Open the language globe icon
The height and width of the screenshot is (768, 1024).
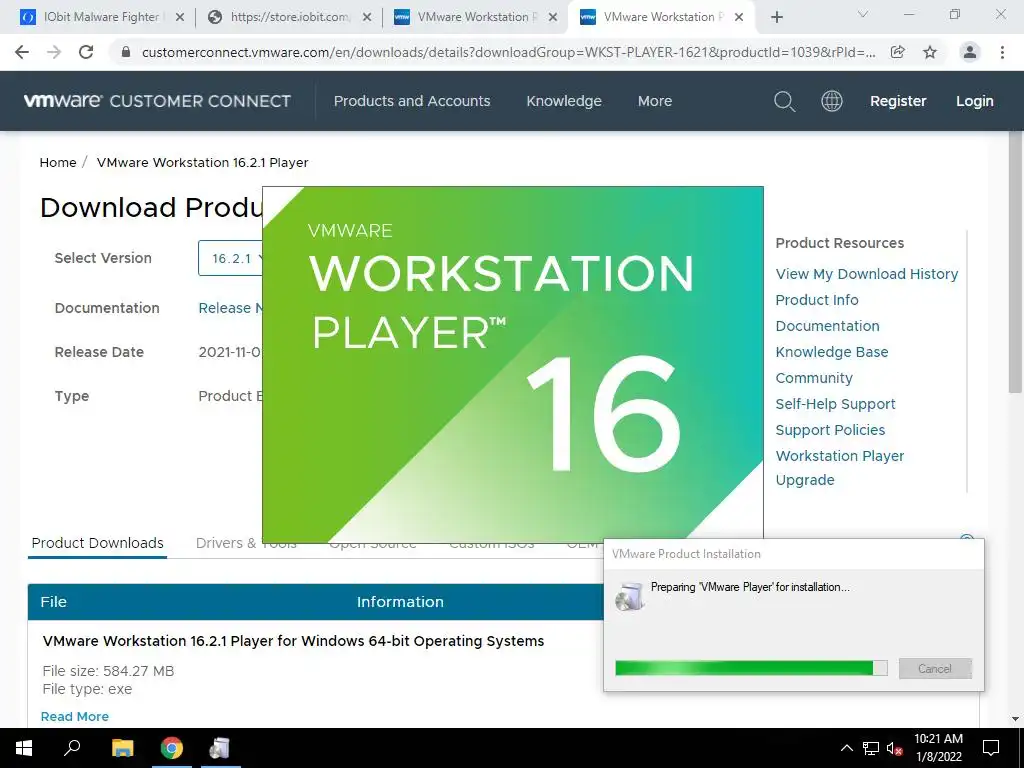point(831,101)
